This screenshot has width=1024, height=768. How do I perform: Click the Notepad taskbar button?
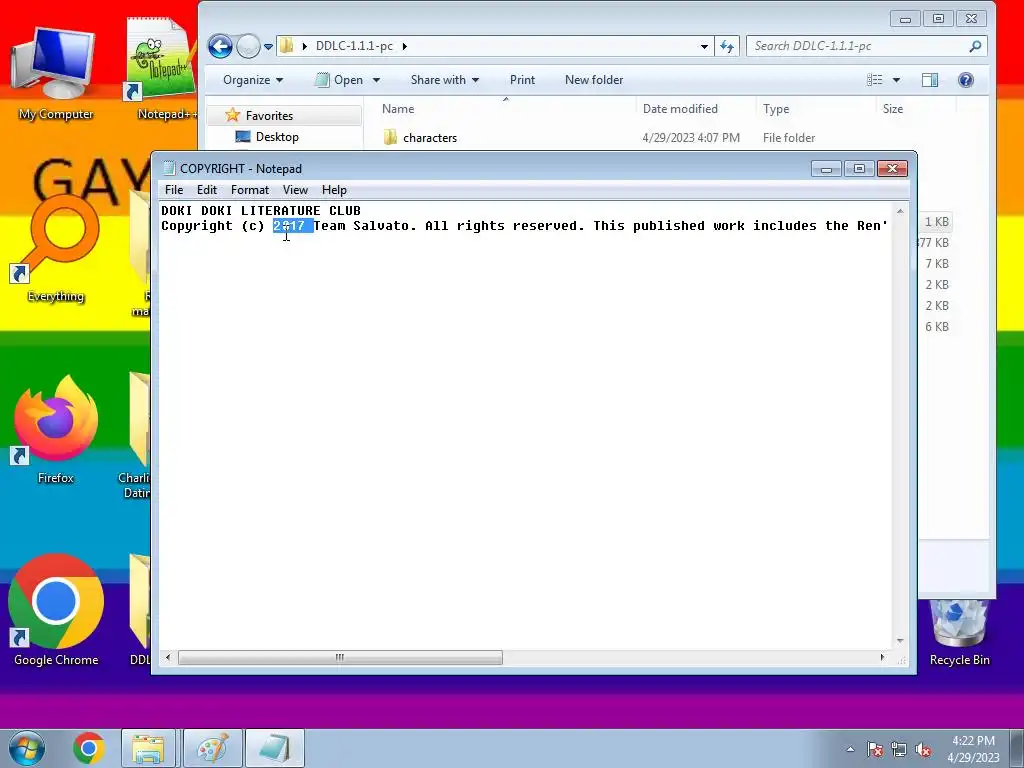[x=275, y=748]
